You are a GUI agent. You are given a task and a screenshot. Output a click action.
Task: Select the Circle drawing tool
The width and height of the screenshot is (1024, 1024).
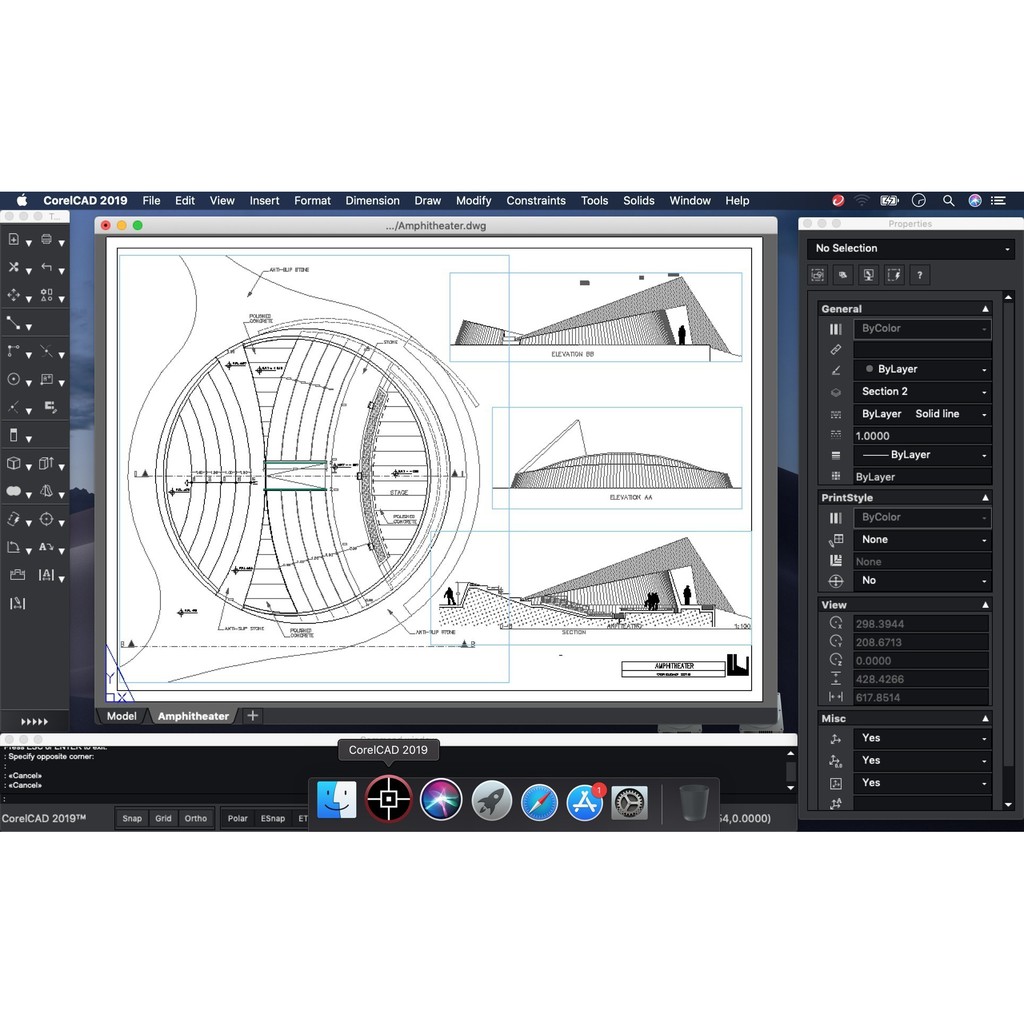click(x=14, y=380)
